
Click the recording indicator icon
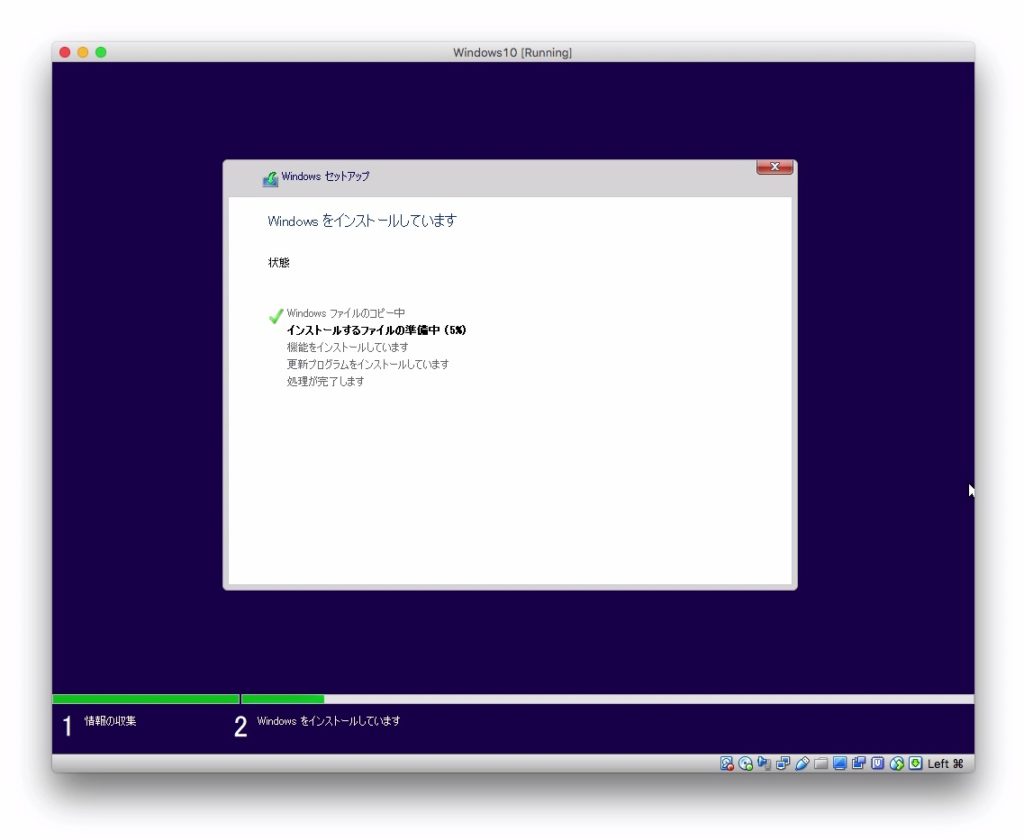[859, 763]
